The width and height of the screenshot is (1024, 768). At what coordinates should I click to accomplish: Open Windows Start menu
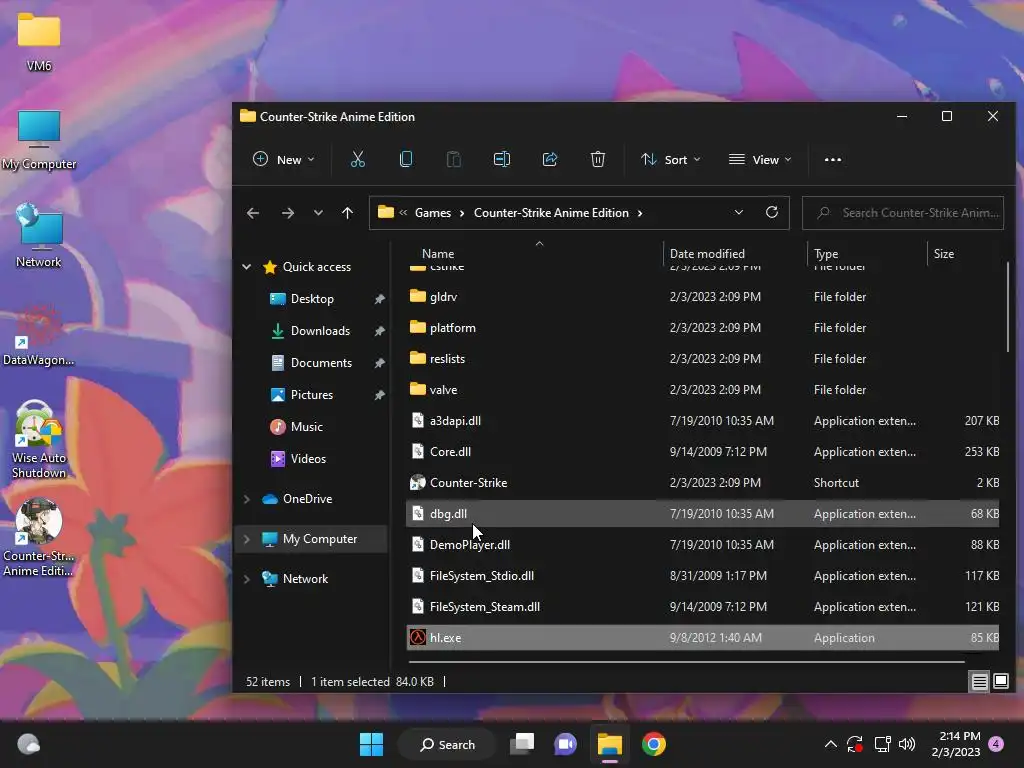(371, 744)
